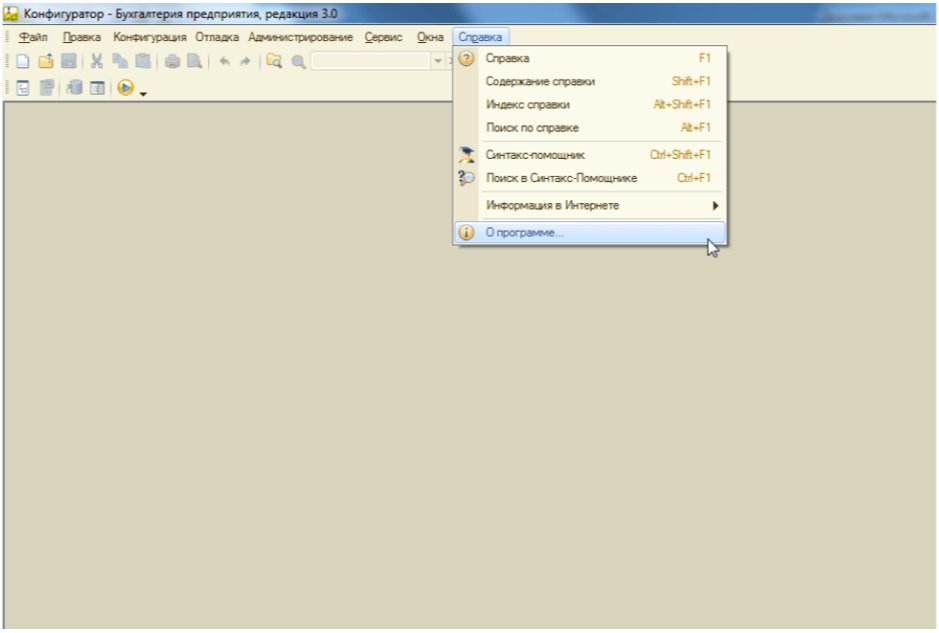The width and height of the screenshot is (939, 633).
Task: Select the Справка question mark icon
Action: (x=467, y=58)
